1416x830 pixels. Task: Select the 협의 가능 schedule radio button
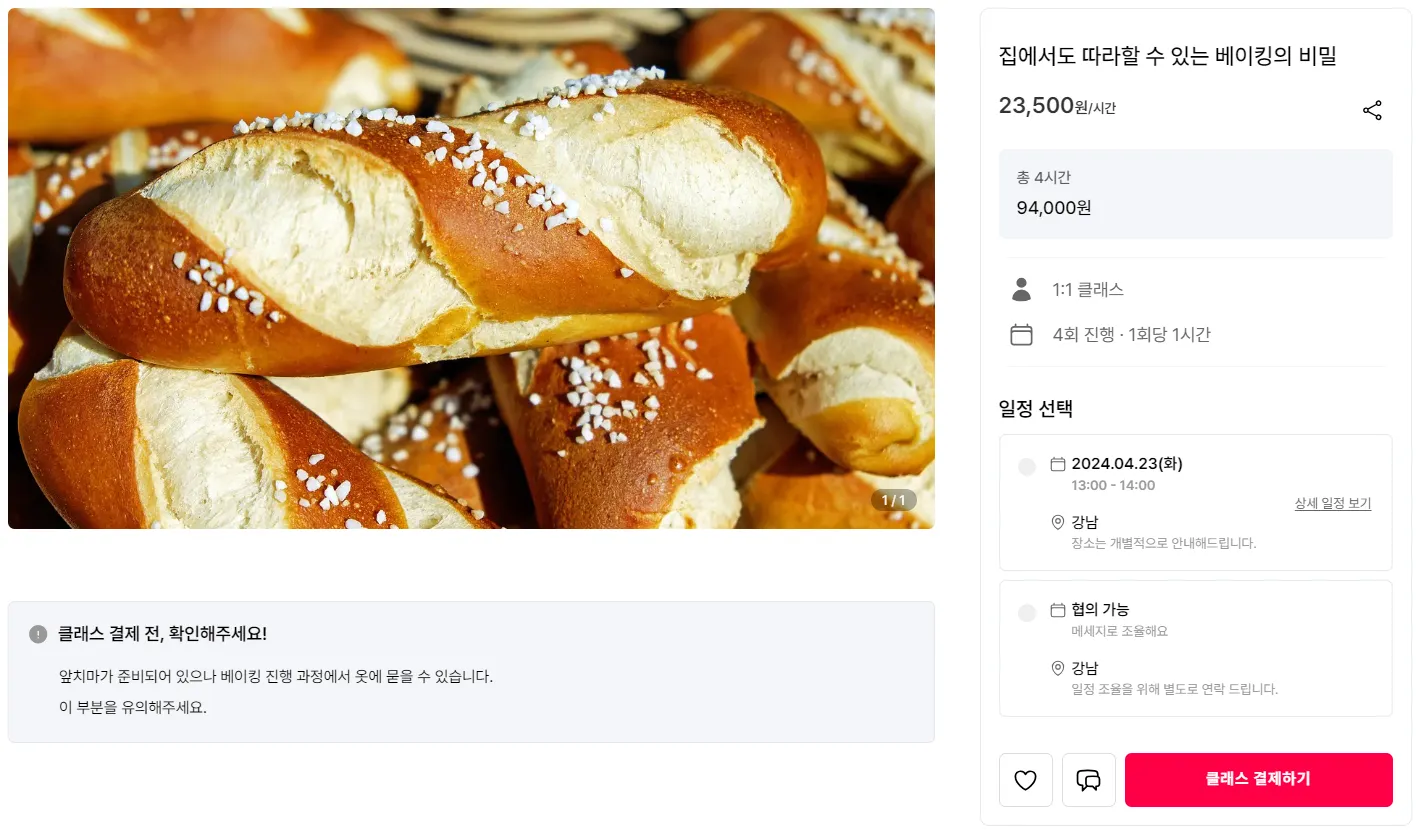pyautogui.click(x=1027, y=613)
